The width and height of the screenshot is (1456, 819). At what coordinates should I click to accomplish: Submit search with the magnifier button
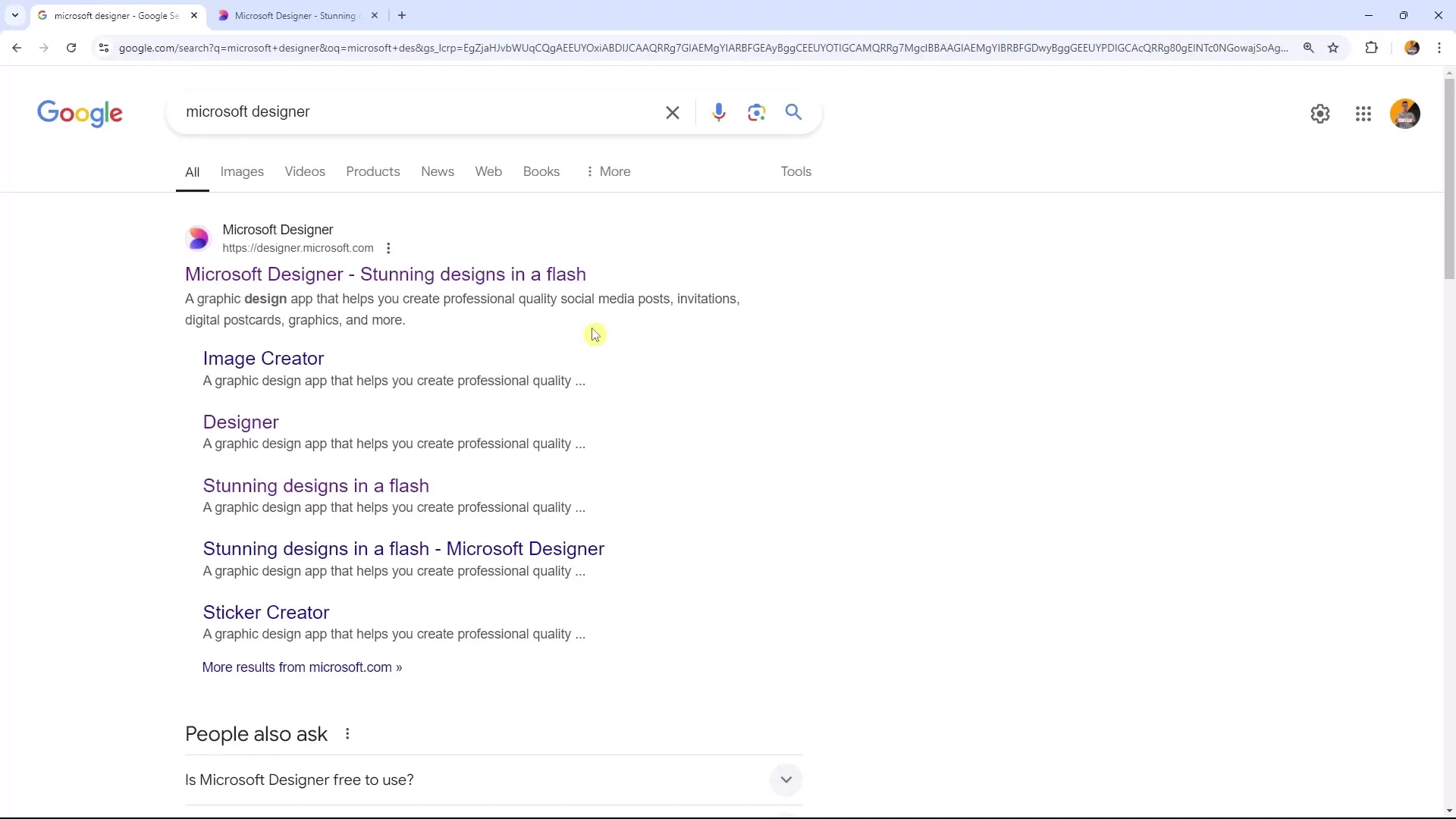pyautogui.click(x=794, y=112)
